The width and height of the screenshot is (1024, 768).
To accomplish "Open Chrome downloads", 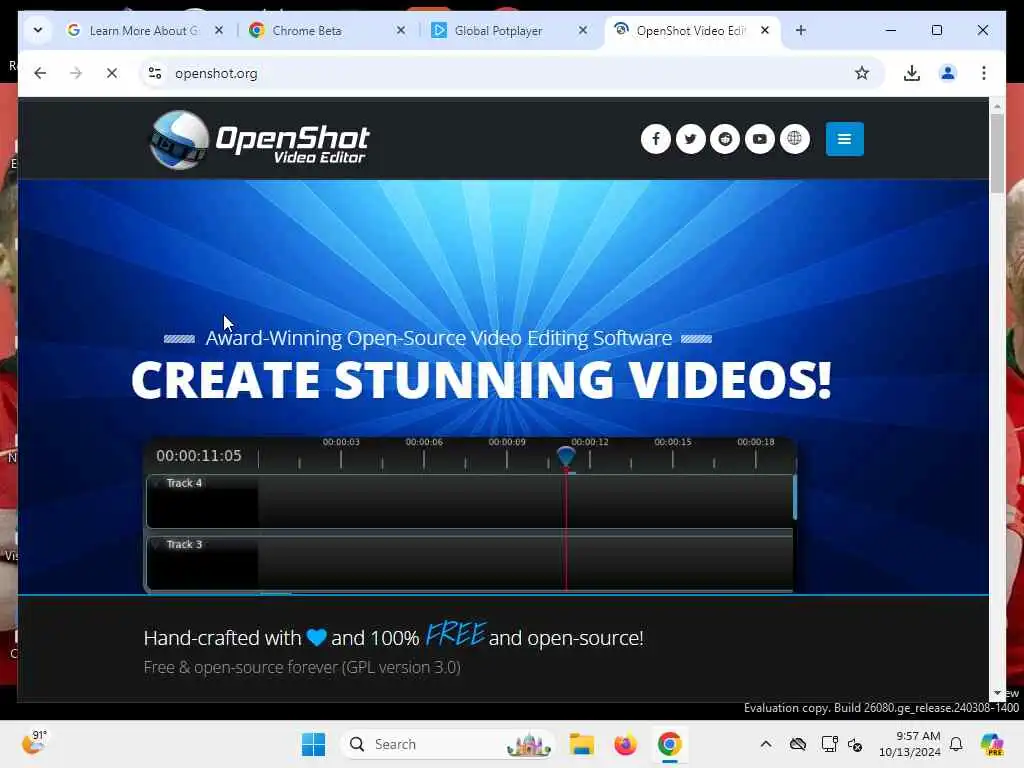I will tap(912, 73).
